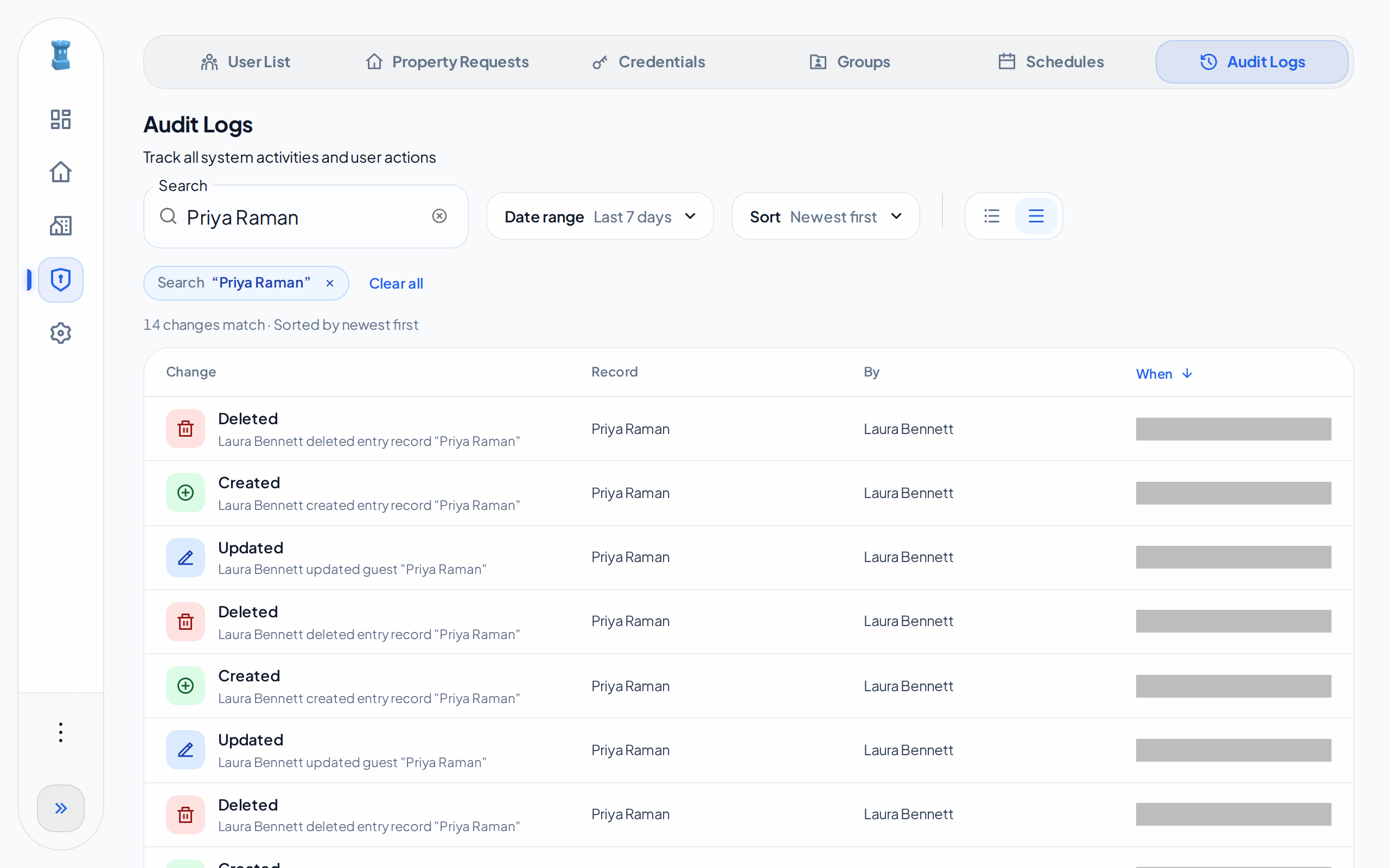Click the Clear all link
Screen dimensions: 1389x868
396,284
